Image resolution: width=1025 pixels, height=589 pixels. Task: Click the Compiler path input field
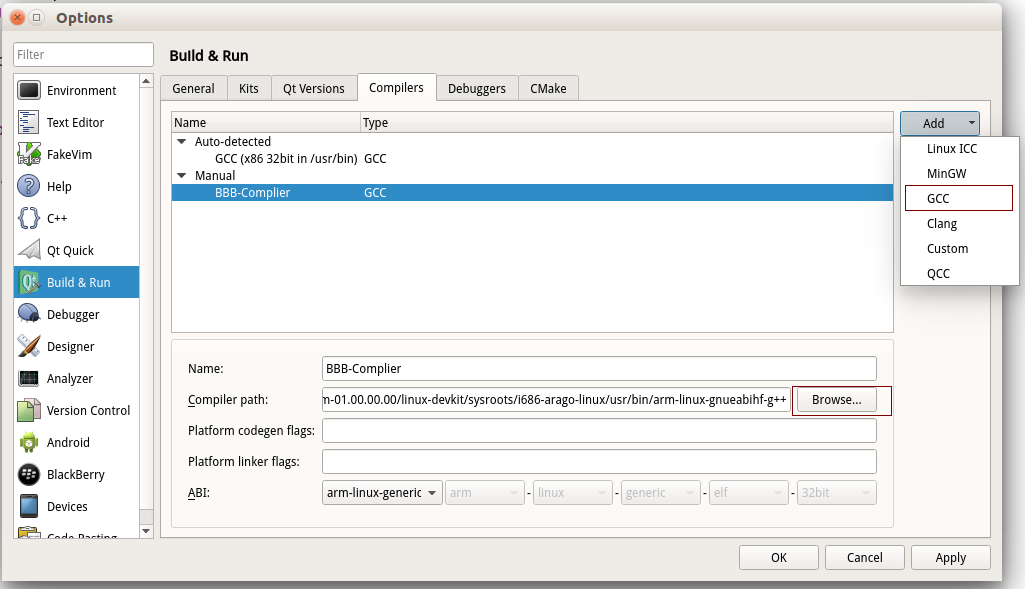[556, 400]
